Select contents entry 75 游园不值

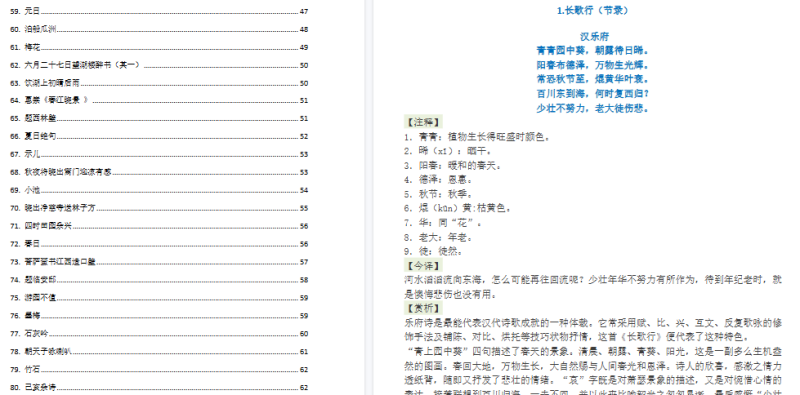[x=159, y=298]
